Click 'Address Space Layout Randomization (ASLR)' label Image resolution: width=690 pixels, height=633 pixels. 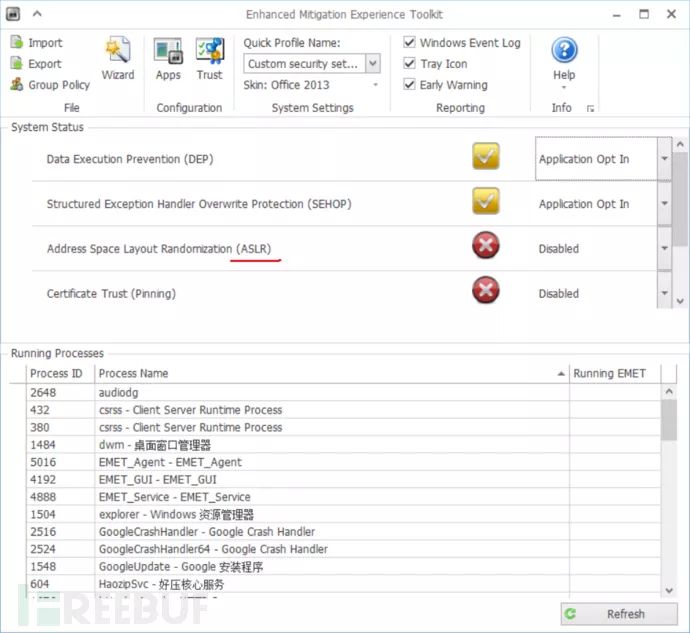coord(159,249)
